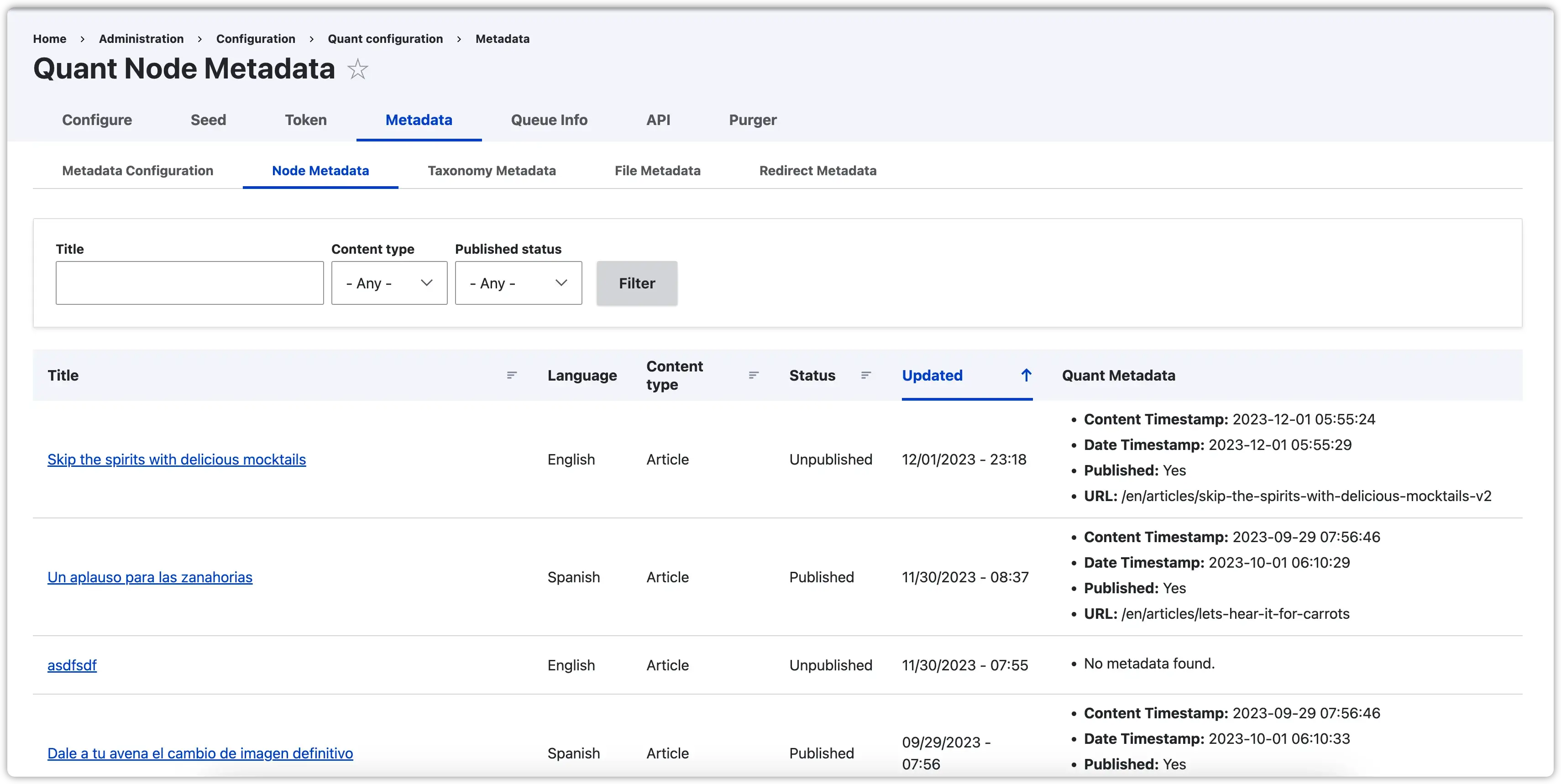Switch to the Queue Info tab
Viewport: 1561px width, 784px height.
coord(549,120)
